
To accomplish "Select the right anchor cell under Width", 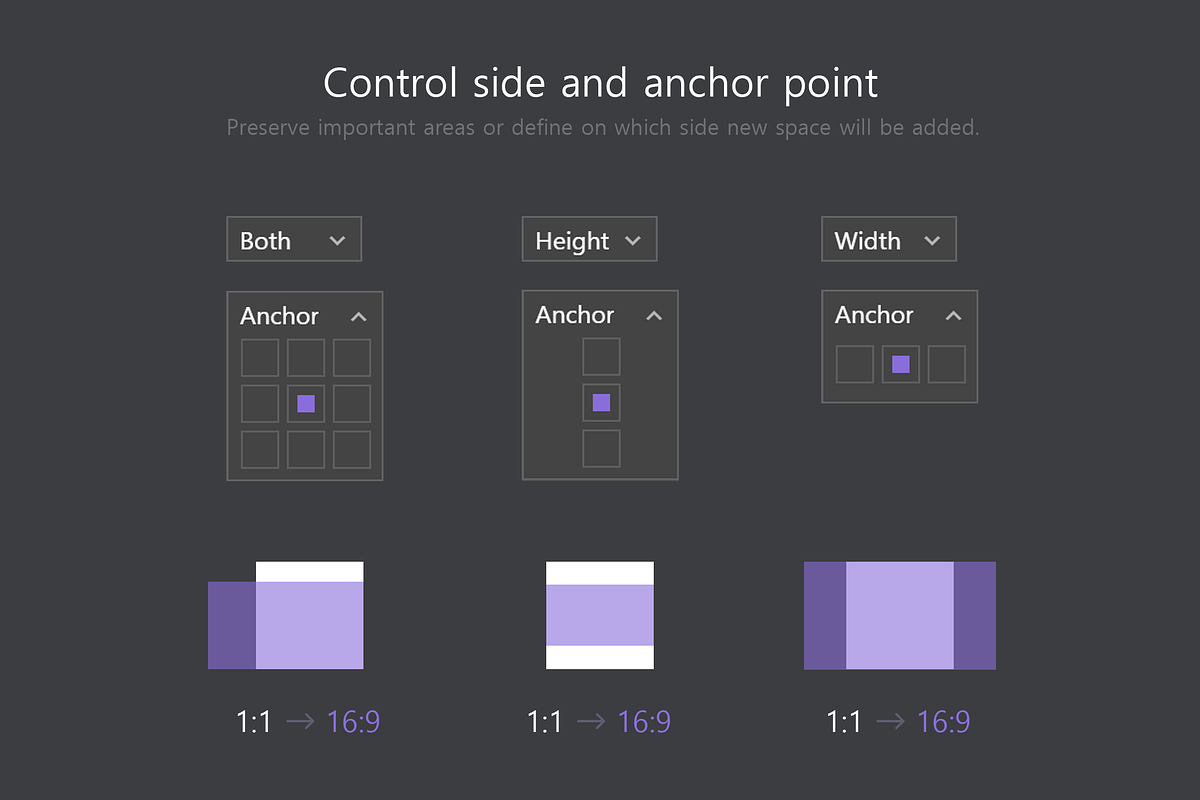I will coord(946,364).
